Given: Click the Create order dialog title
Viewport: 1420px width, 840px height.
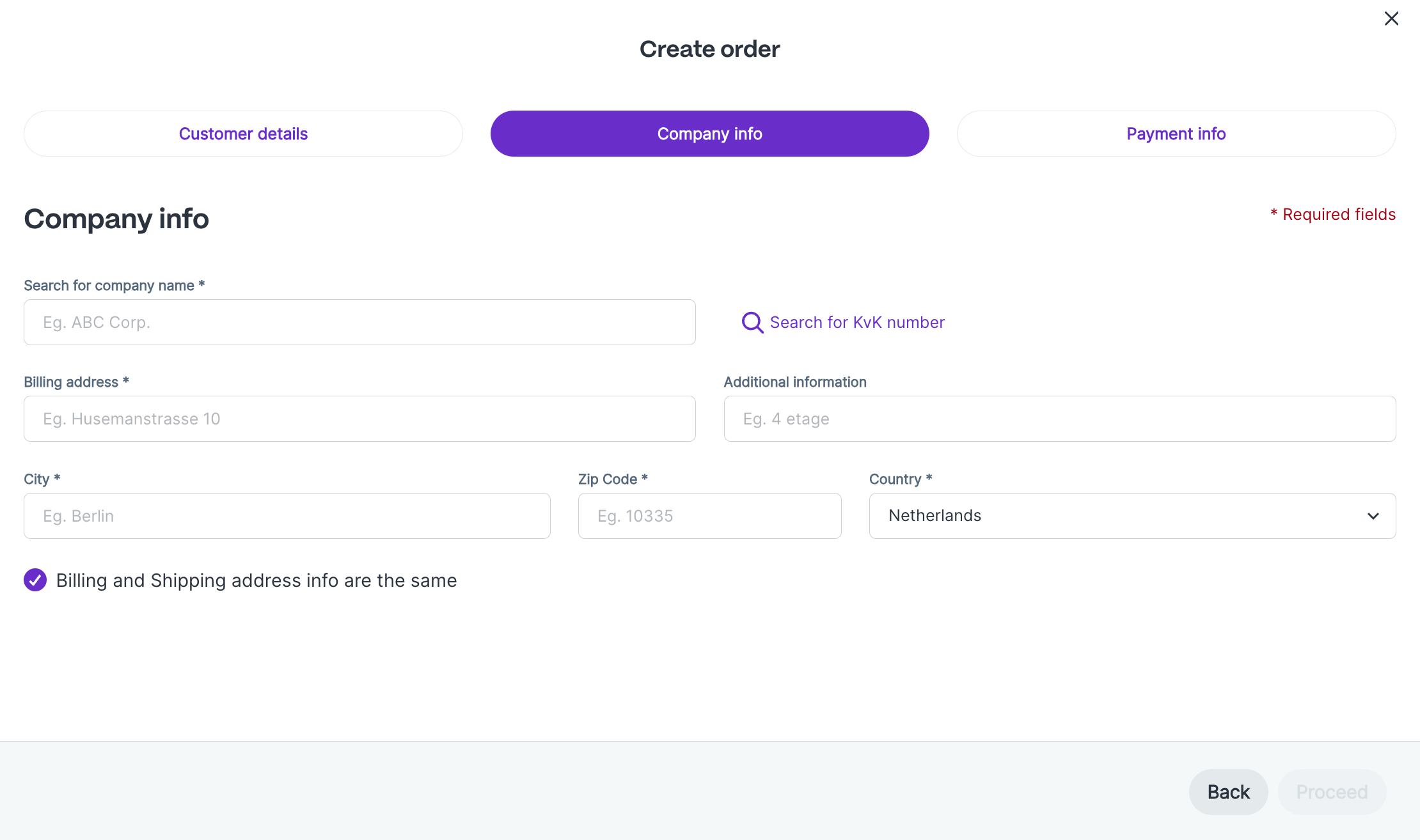Looking at the screenshot, I should click(709, 49).
